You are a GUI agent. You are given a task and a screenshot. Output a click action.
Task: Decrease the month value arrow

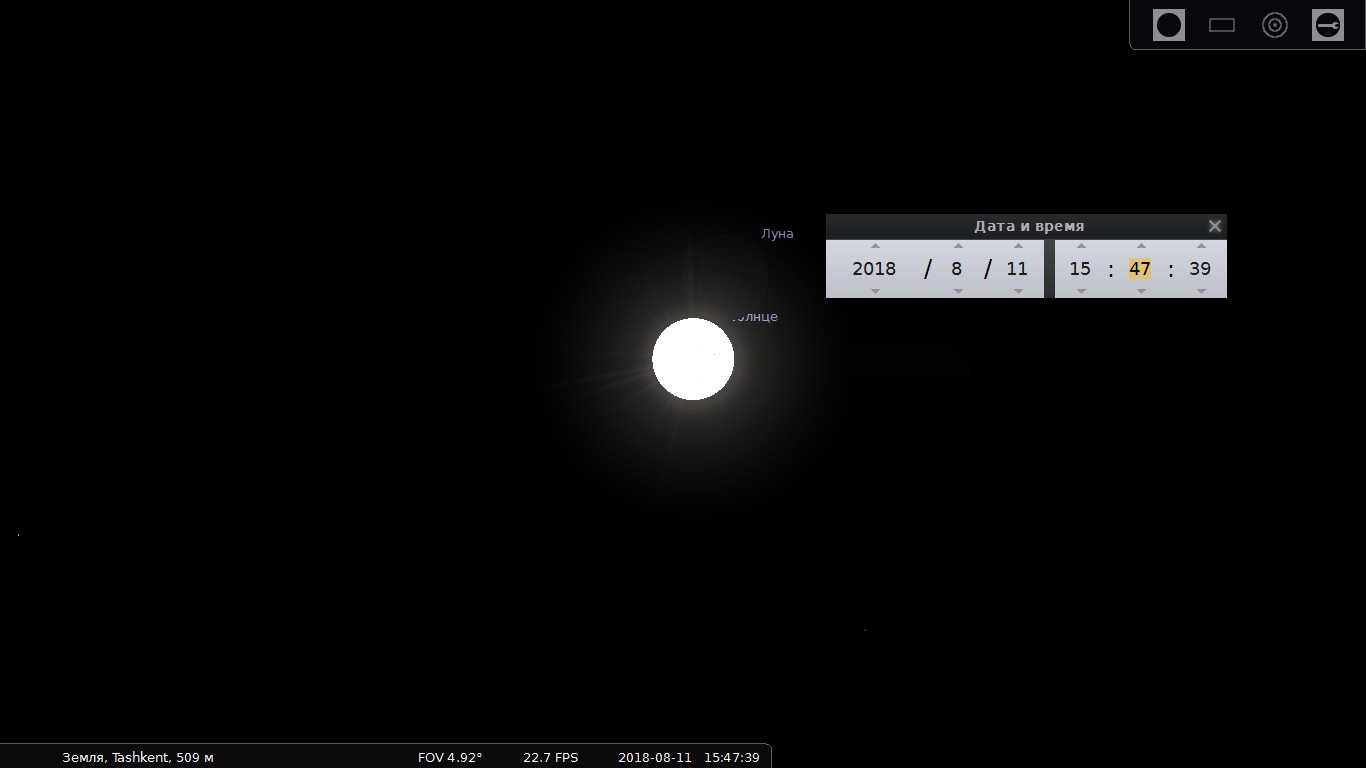pos(958,291)
